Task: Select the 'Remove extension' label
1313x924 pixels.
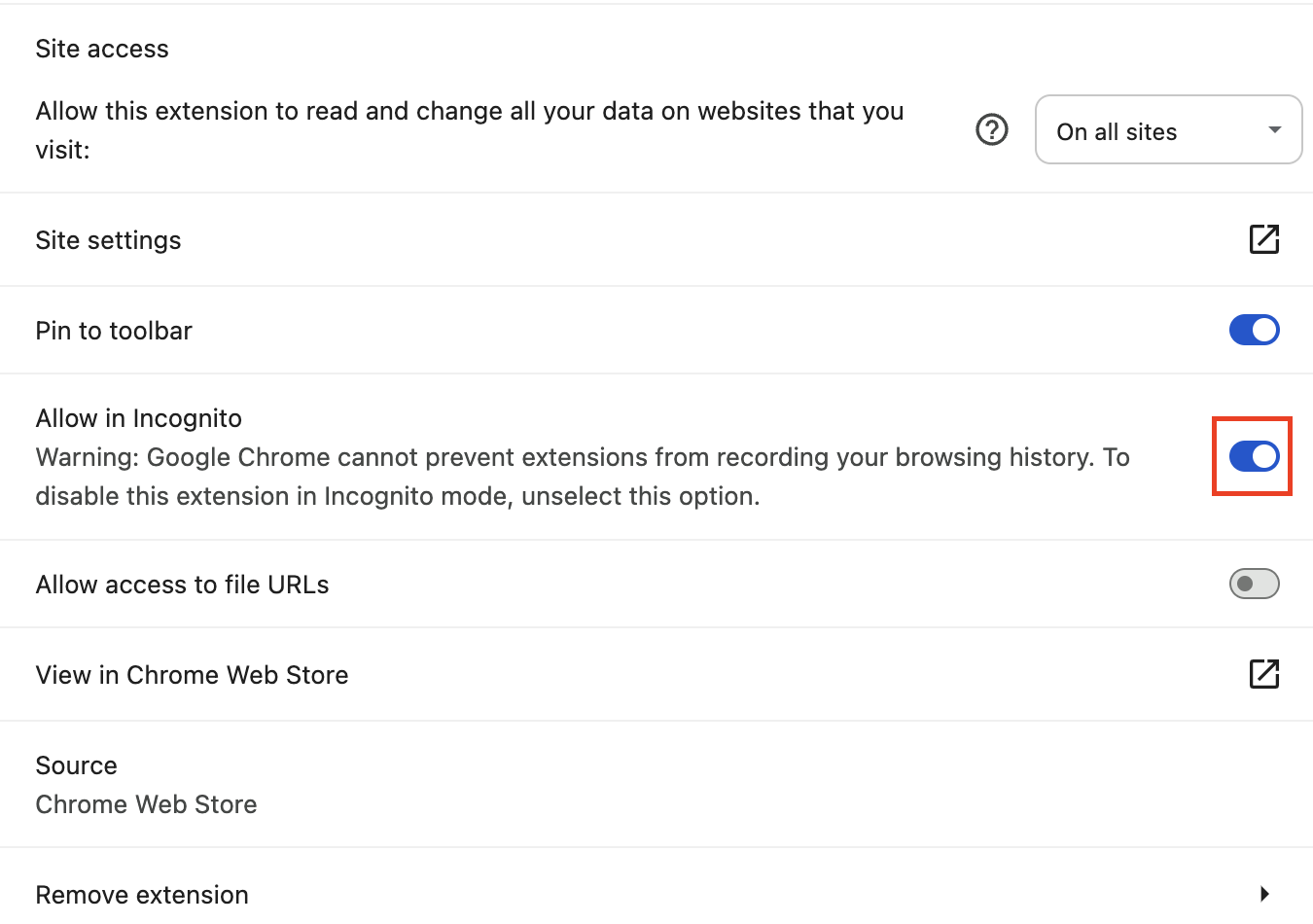Action: tap(142, 894)
